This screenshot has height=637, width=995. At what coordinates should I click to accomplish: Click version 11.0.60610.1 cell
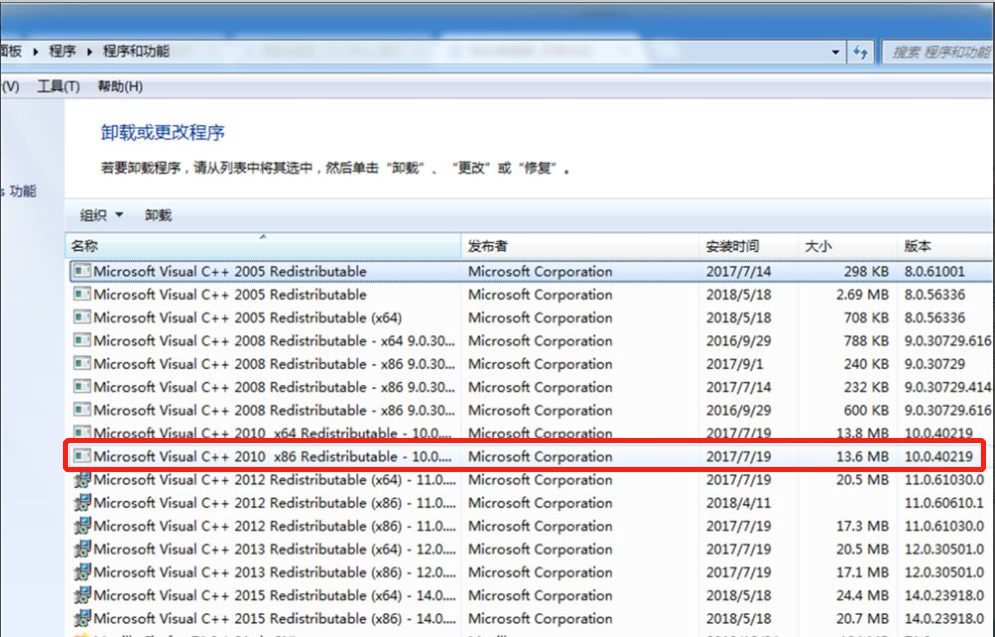pos(944,502)
